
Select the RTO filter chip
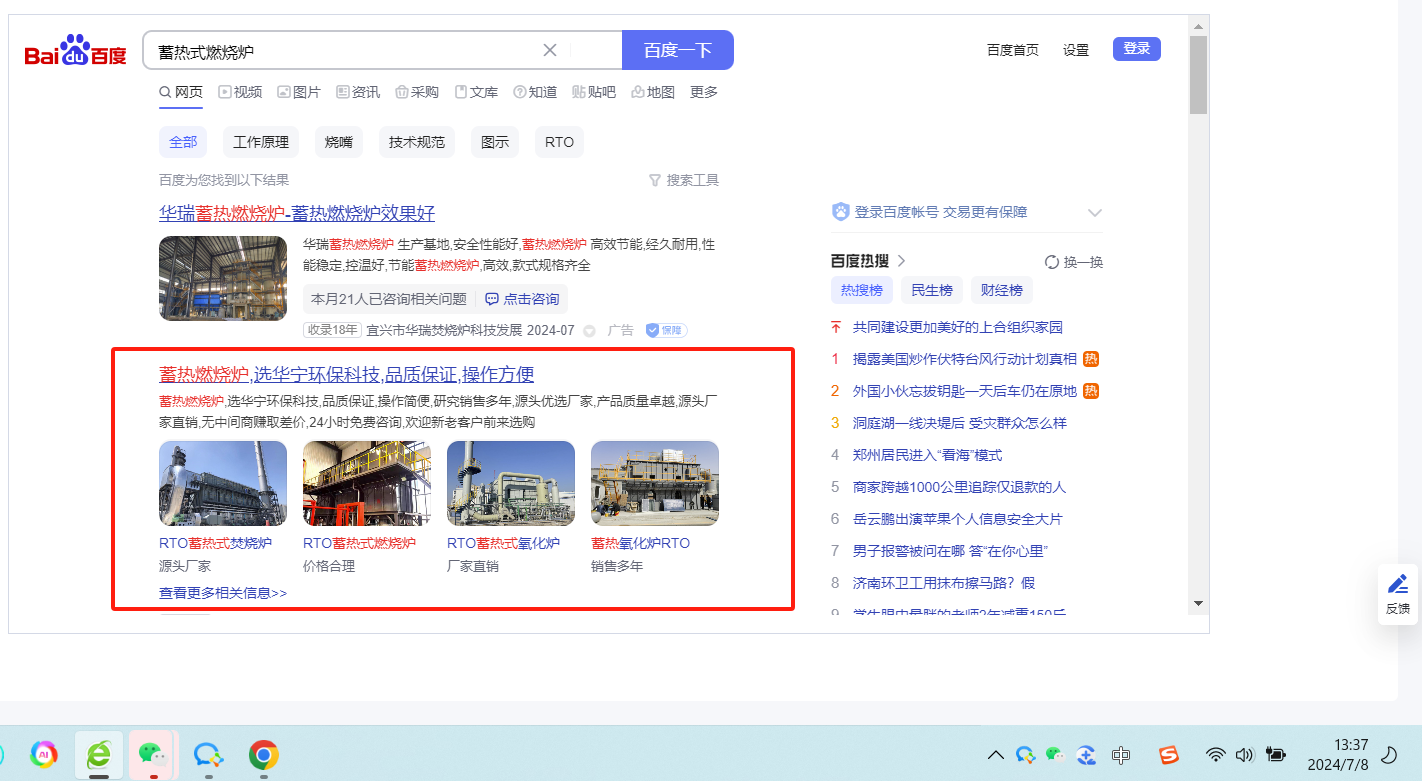point(559,142)
